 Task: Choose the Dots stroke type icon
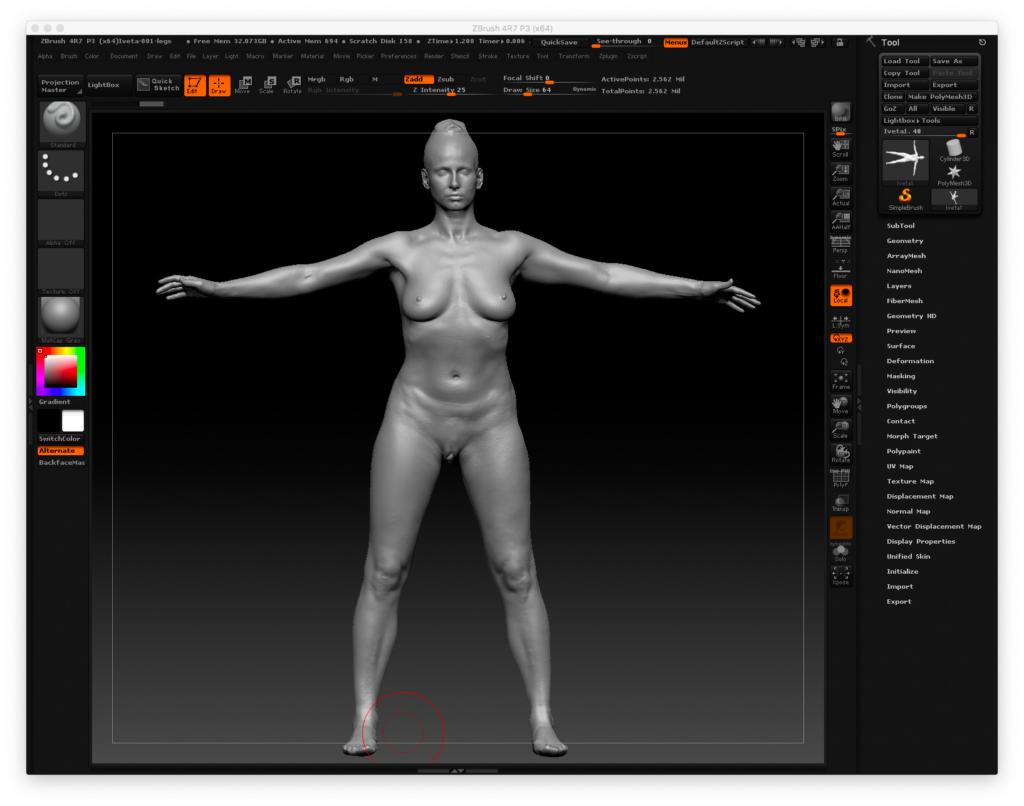[x=62, y=172]
